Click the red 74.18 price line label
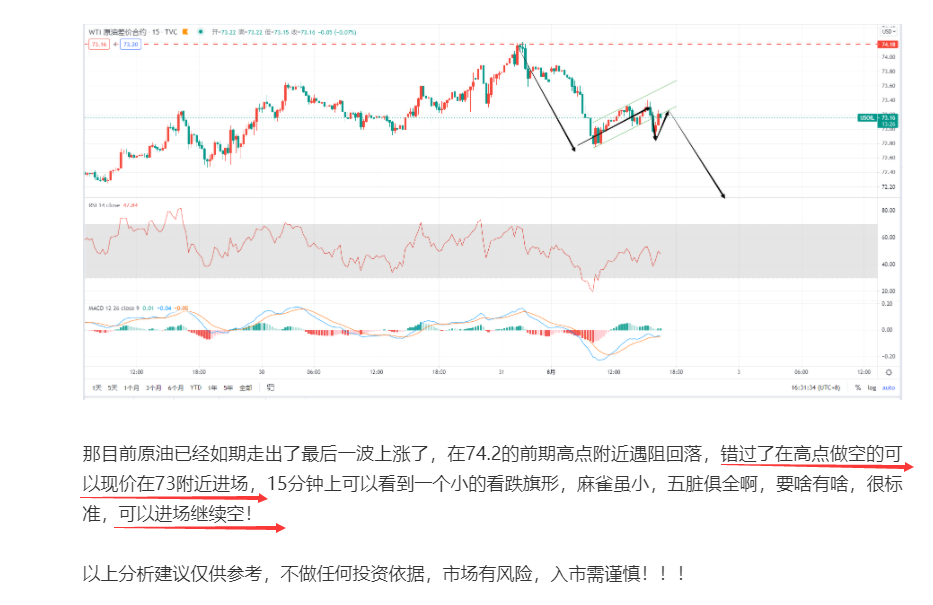This screenshot has height=605, width=933. point(888,45)
